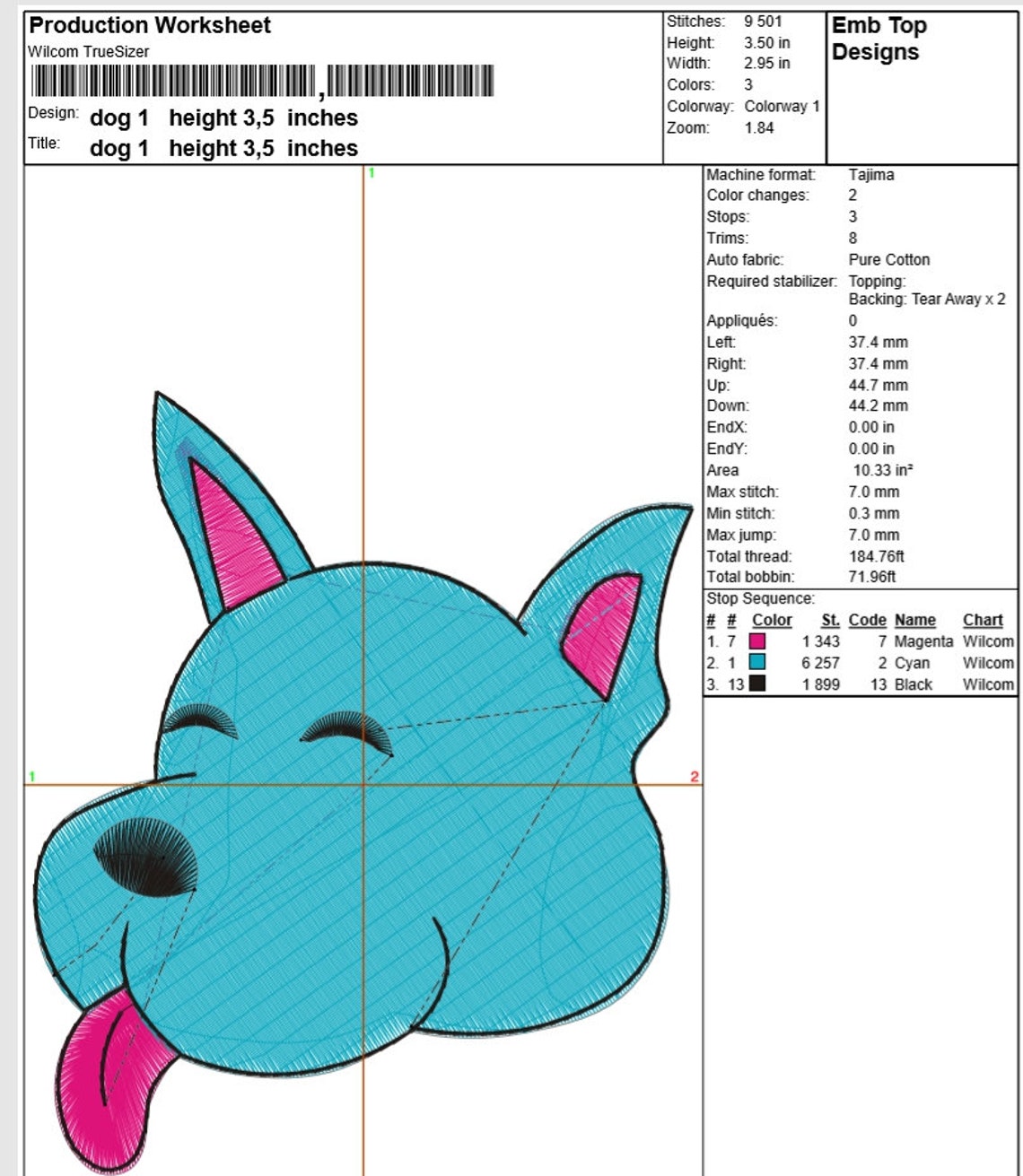Click the green ruler marker labeled 1
The image size is (1023, 1176).
(32, 775)
